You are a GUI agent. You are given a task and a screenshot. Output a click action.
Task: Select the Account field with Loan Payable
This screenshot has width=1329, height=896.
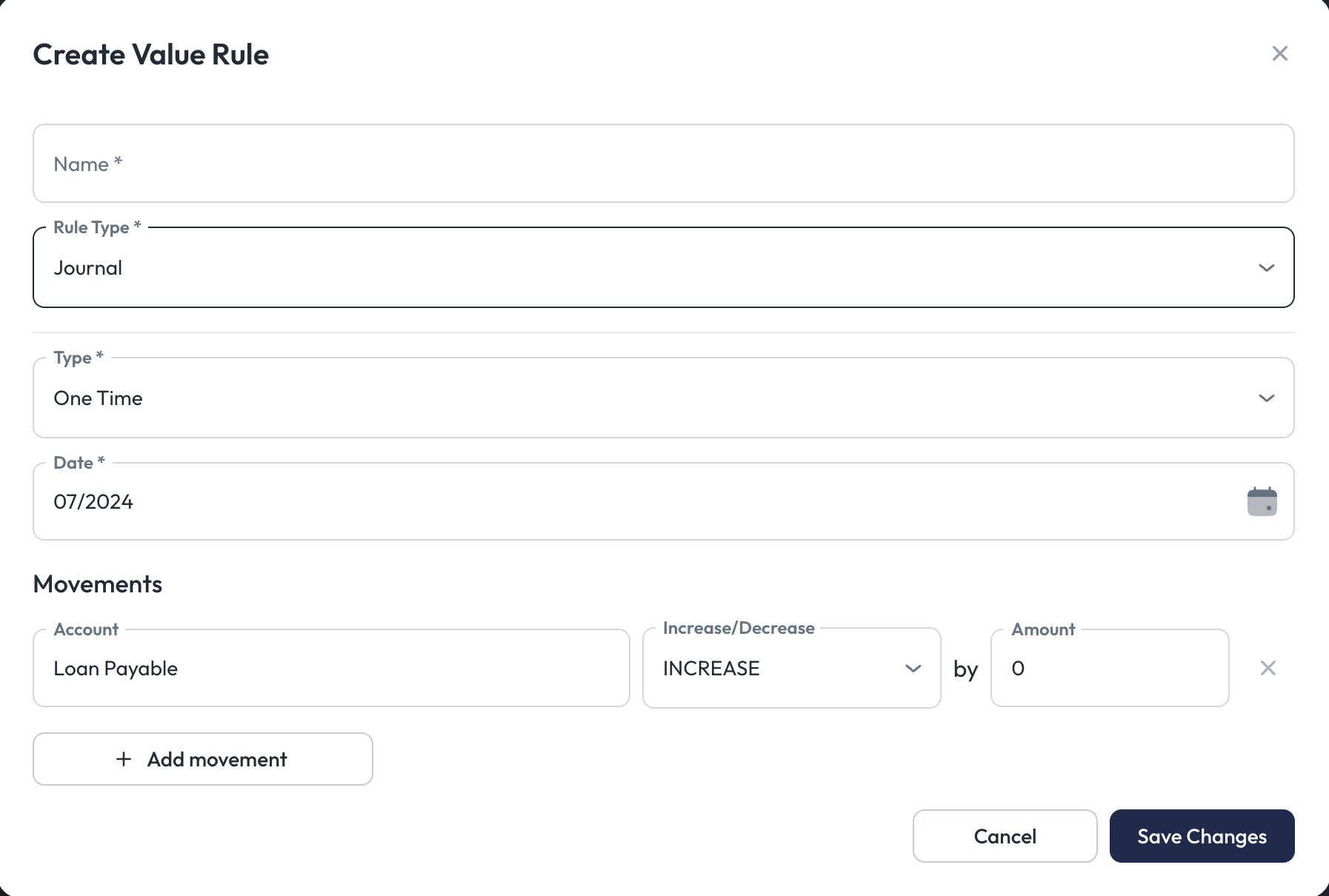[331, 669]
